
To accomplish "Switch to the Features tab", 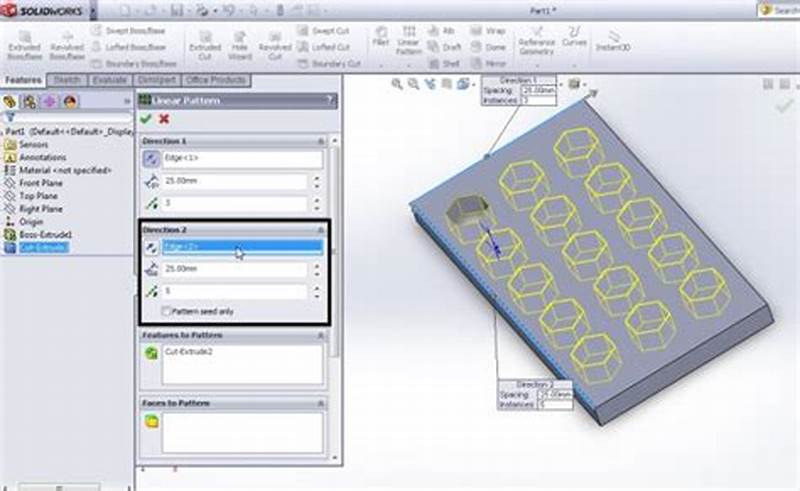I will [23, 80].
